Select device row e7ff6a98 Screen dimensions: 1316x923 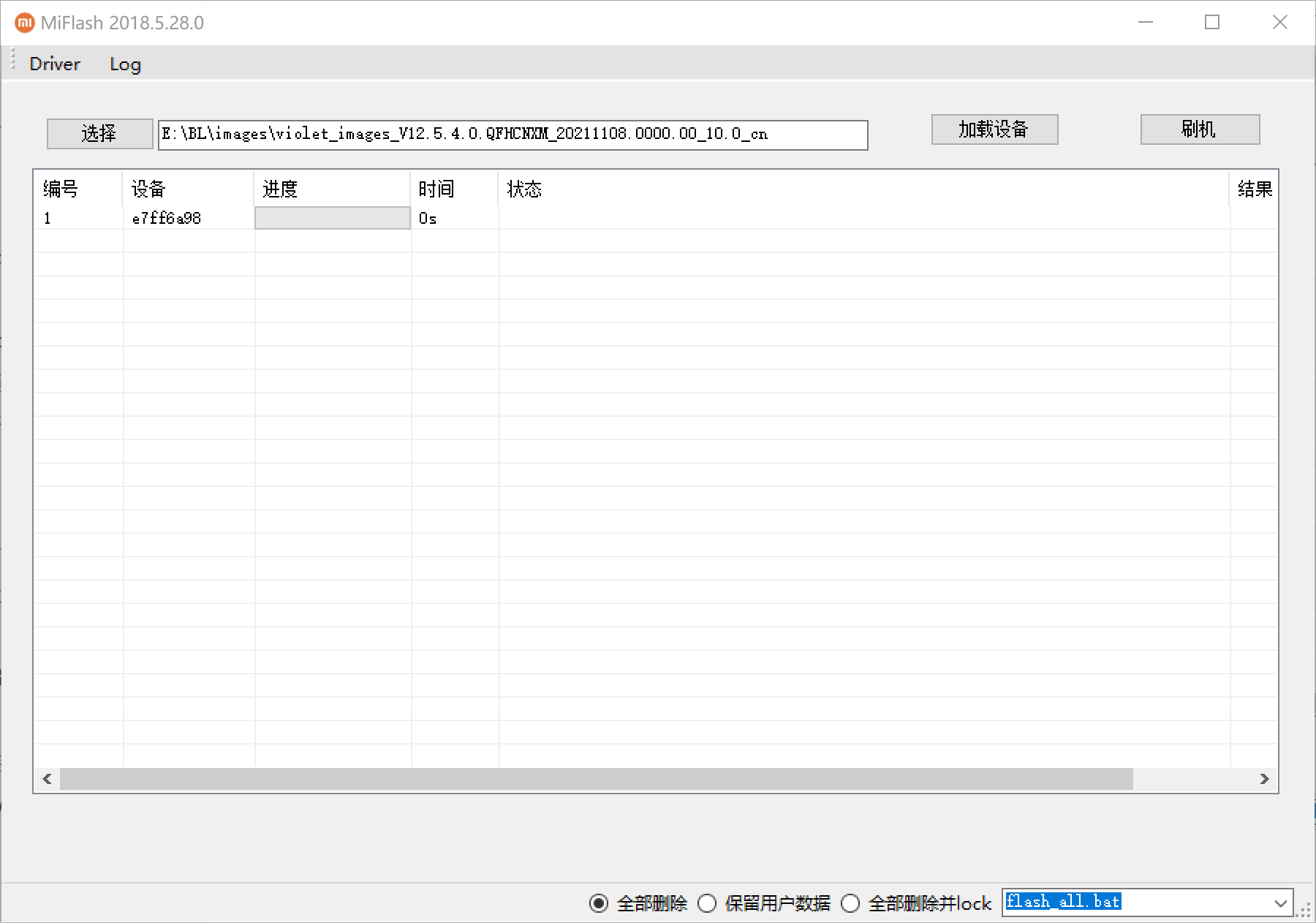[x=167, y=218]
